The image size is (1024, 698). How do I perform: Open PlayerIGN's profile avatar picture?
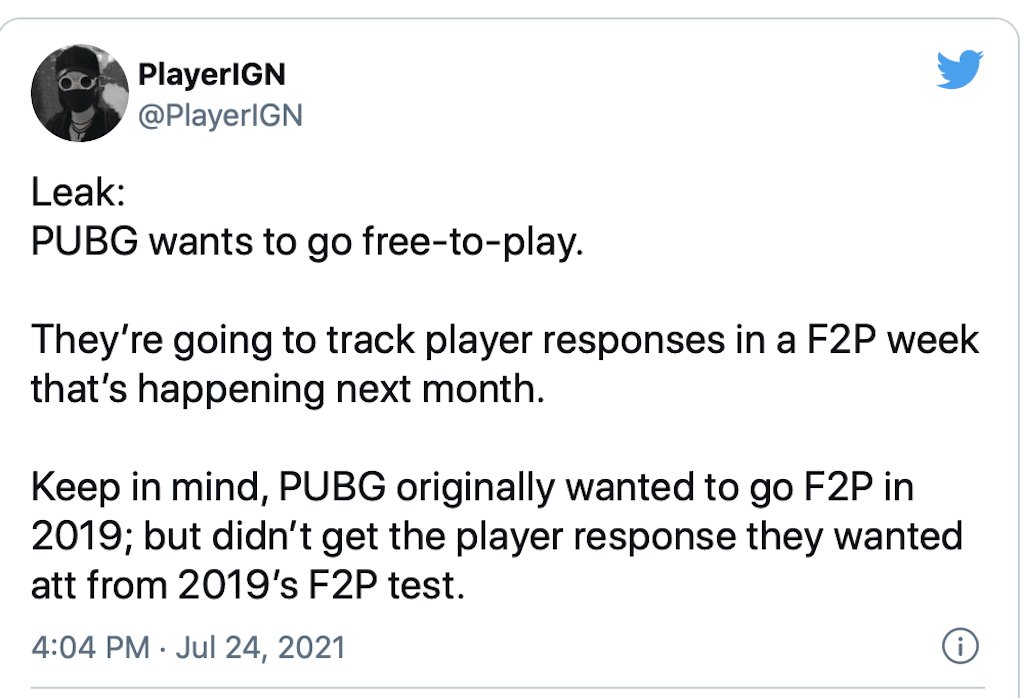point(78,95)
